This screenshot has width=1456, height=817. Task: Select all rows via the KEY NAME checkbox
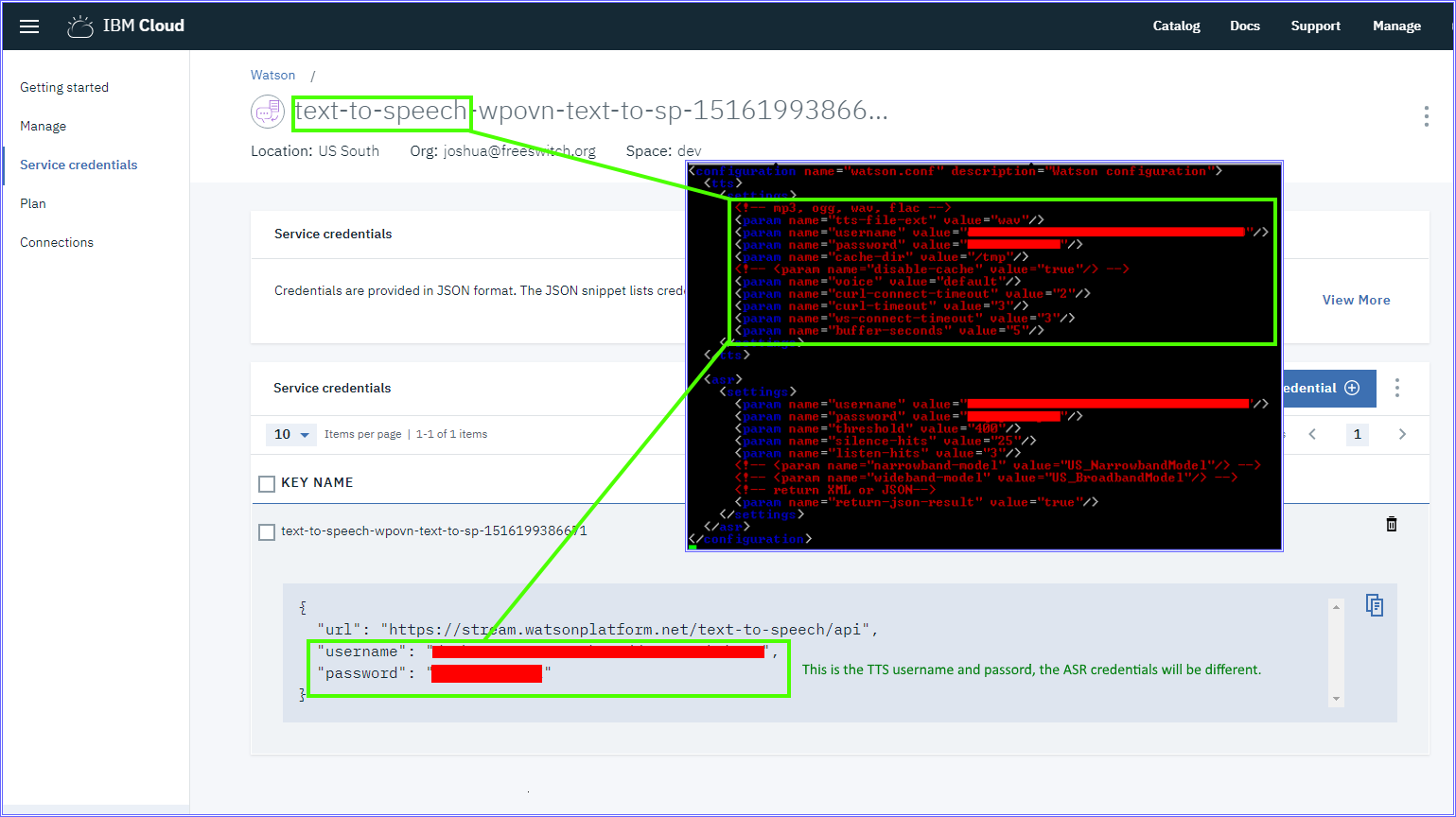click(x=266, y=482)
